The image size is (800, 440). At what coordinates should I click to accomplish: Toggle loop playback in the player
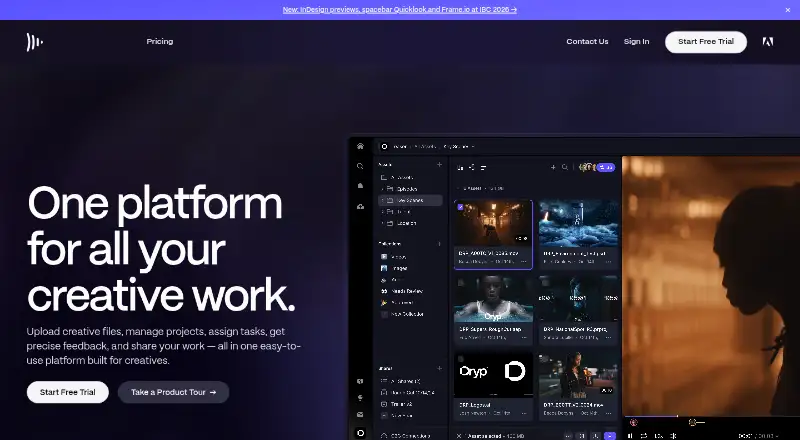644,436
